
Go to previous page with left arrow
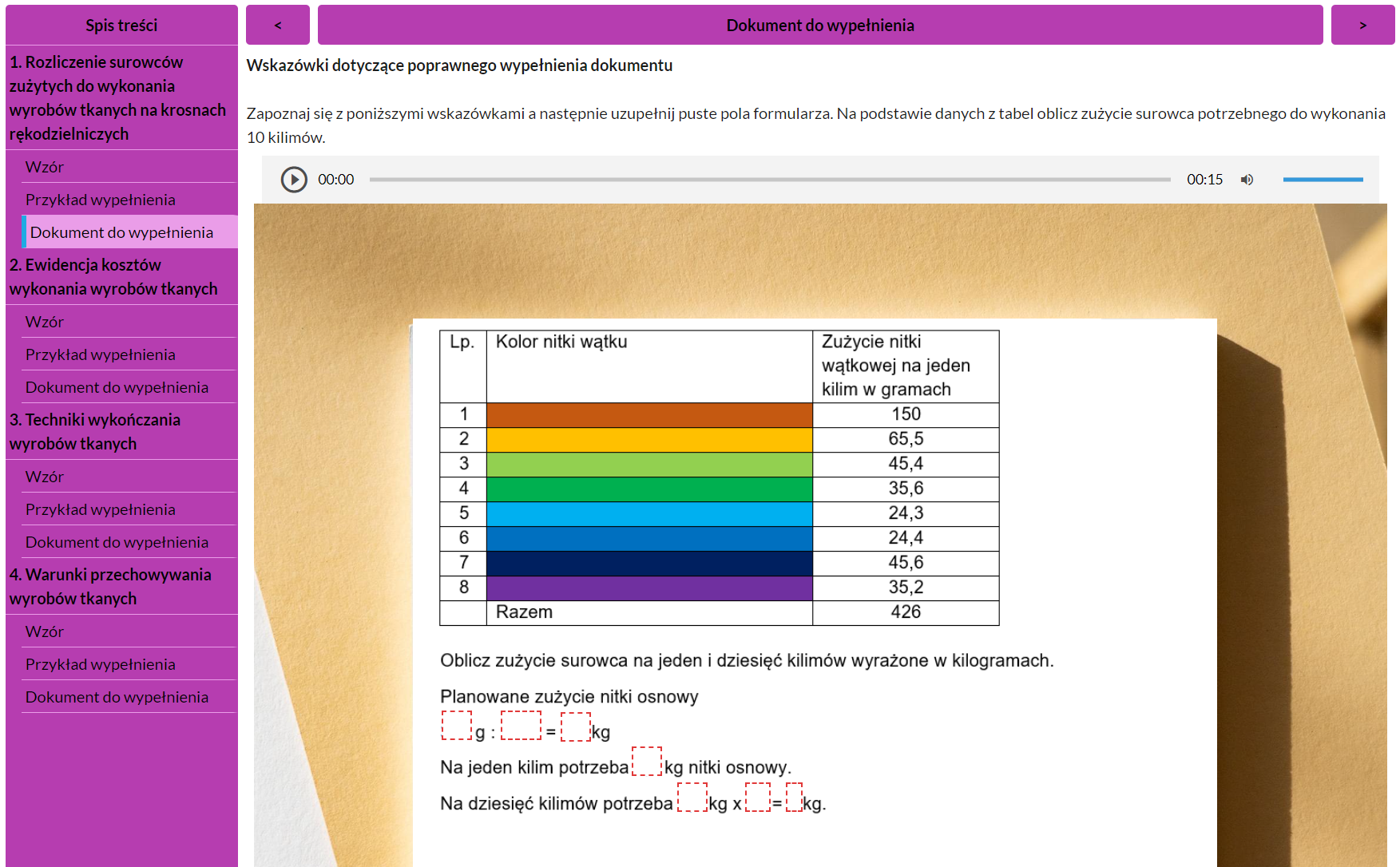pos(277,26)
